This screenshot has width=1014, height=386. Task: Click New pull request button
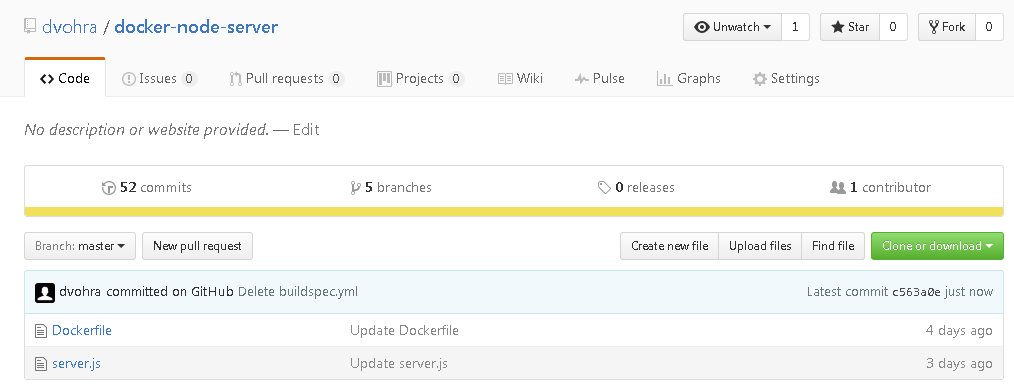tap(197, 246)
